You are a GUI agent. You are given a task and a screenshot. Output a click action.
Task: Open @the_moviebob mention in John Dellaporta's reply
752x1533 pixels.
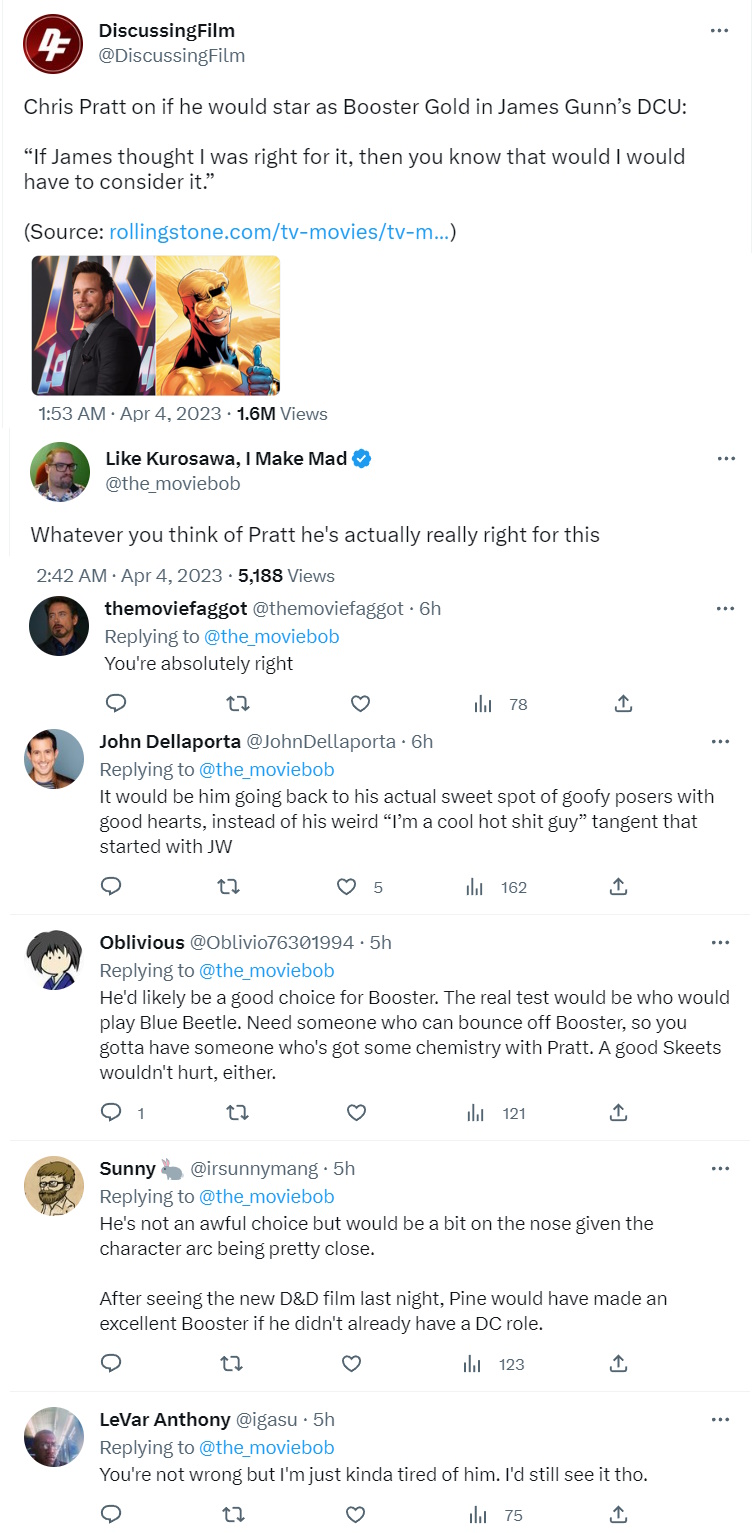tap(267, 770)
